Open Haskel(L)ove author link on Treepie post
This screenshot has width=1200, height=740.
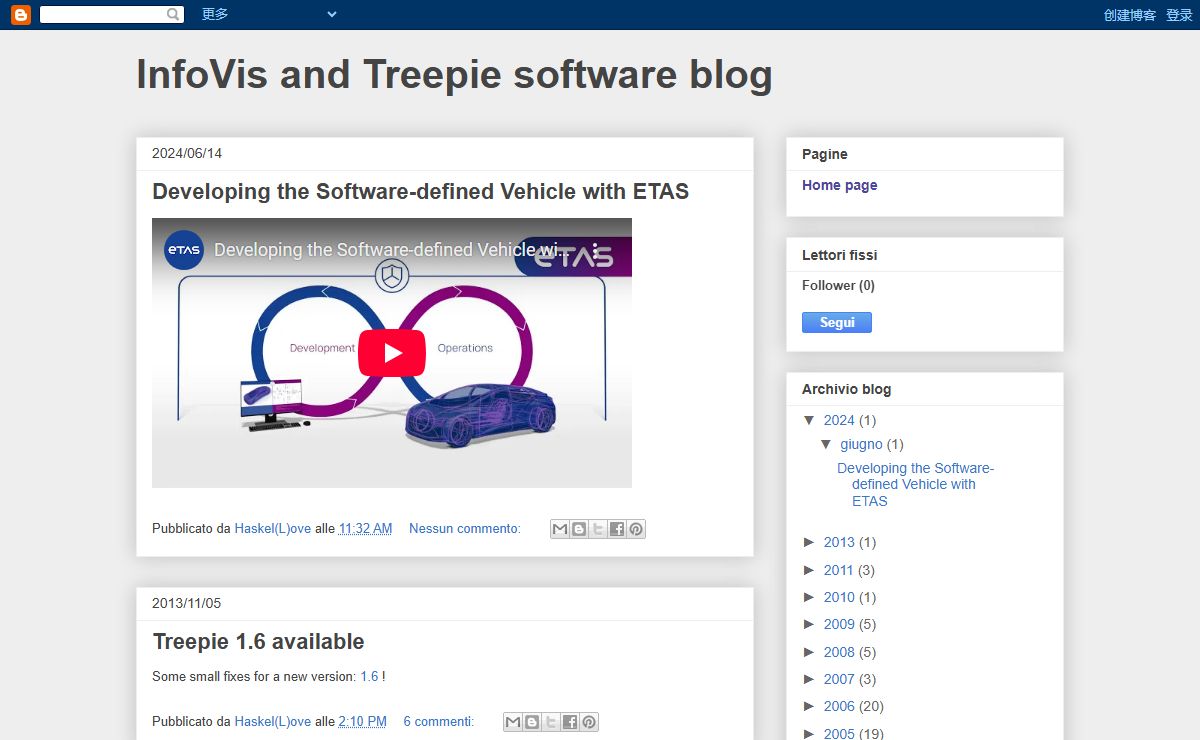(x=273, y=722)
